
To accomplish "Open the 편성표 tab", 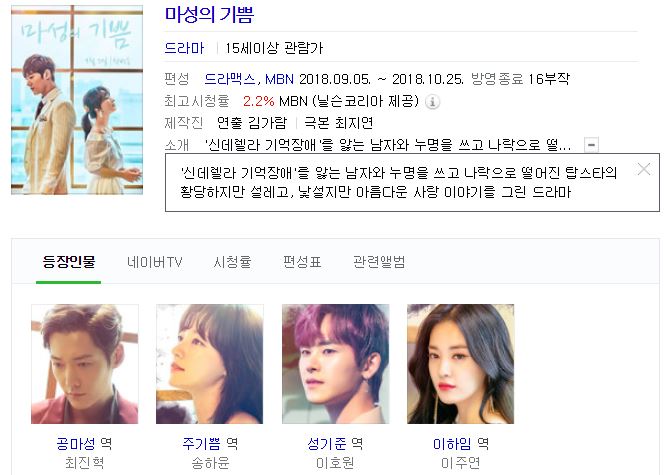I will [302, 261].
